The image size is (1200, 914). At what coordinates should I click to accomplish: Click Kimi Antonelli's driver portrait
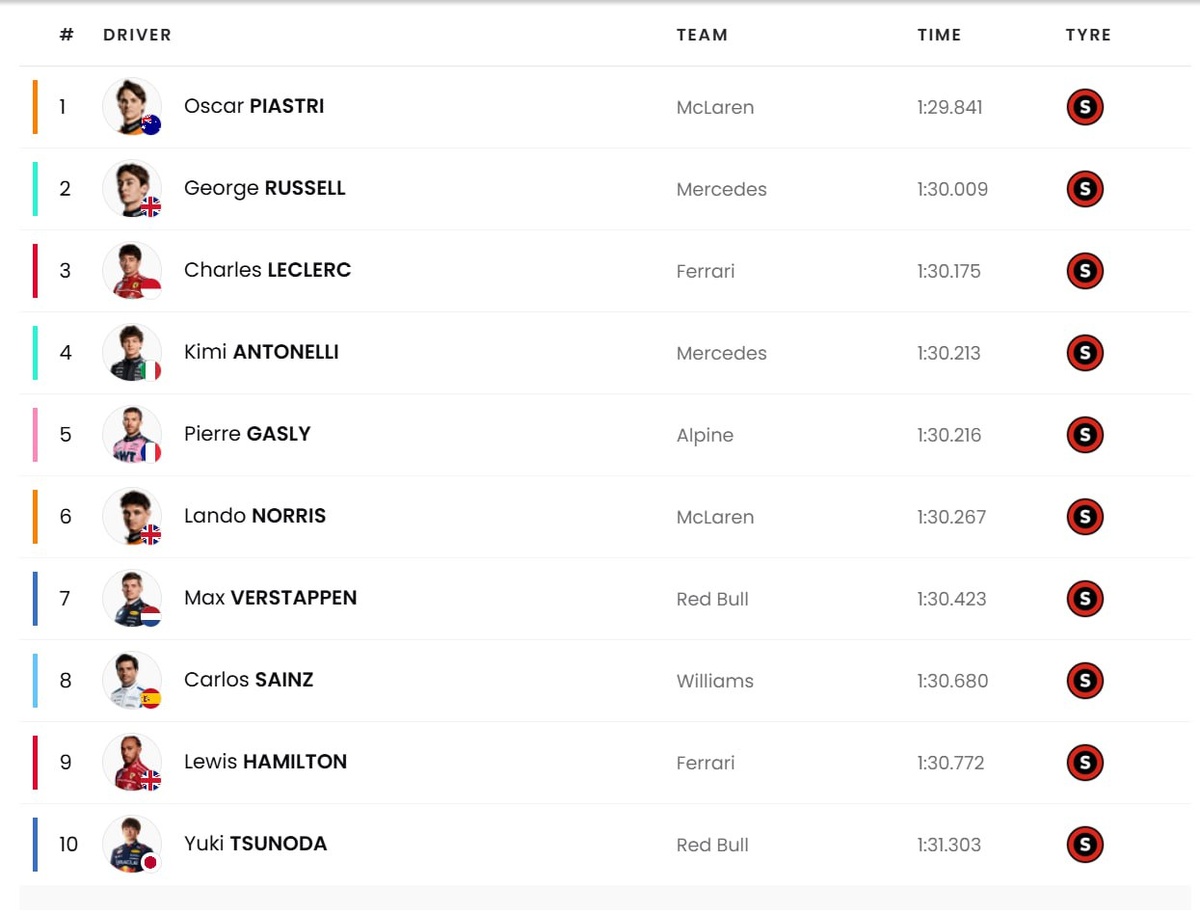(131, 353)
